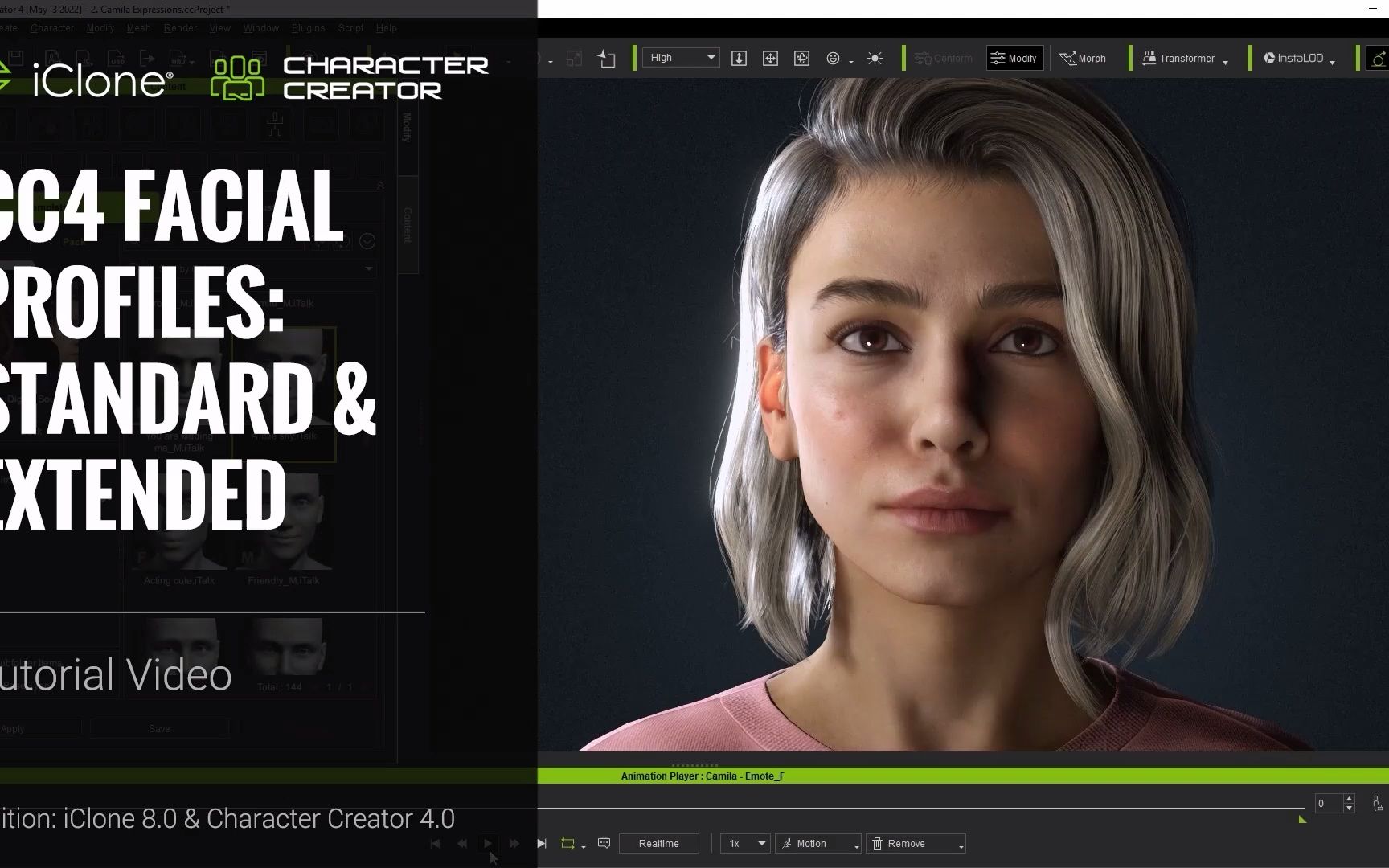This screenshot has height=868, width=1389.
Task: Select the camera zoom tool icon
Action: (x=739, y=58)
